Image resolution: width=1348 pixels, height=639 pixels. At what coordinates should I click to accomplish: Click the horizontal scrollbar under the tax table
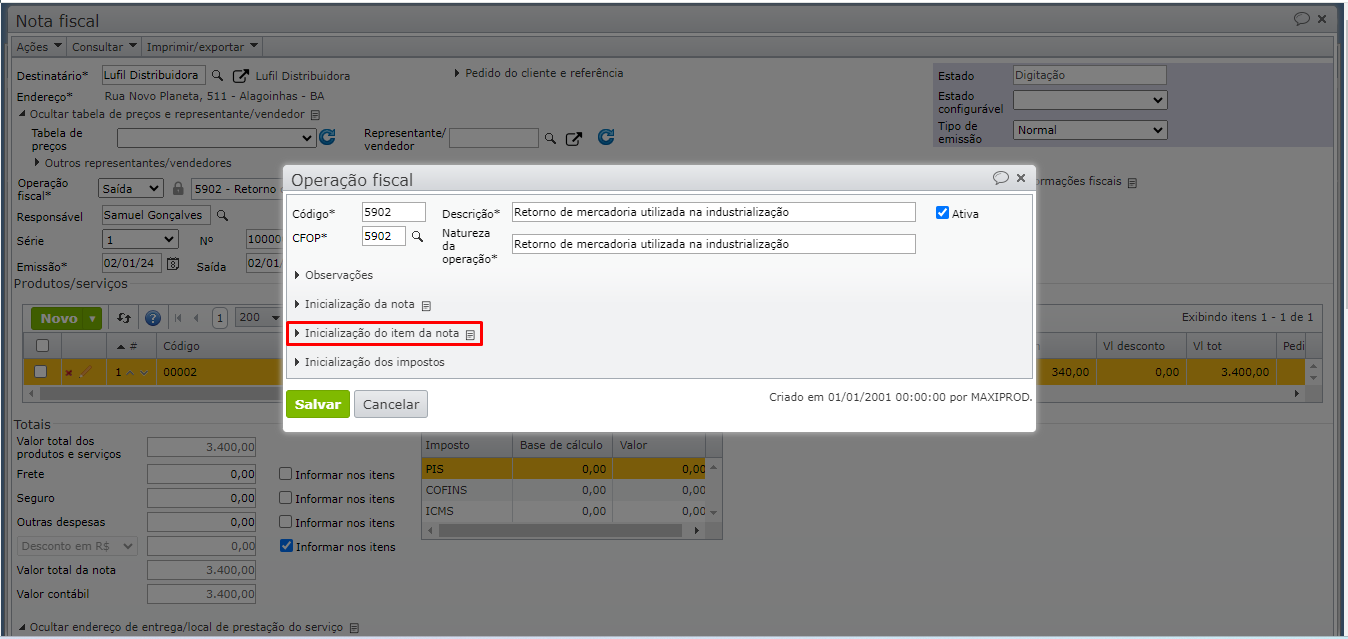570,531
